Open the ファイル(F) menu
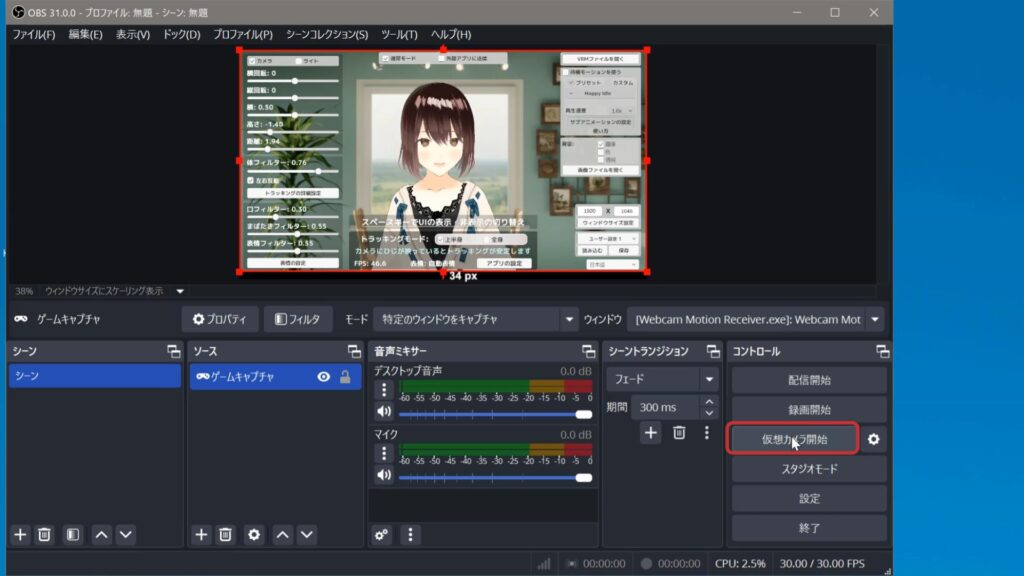 (x=34, y=34)
